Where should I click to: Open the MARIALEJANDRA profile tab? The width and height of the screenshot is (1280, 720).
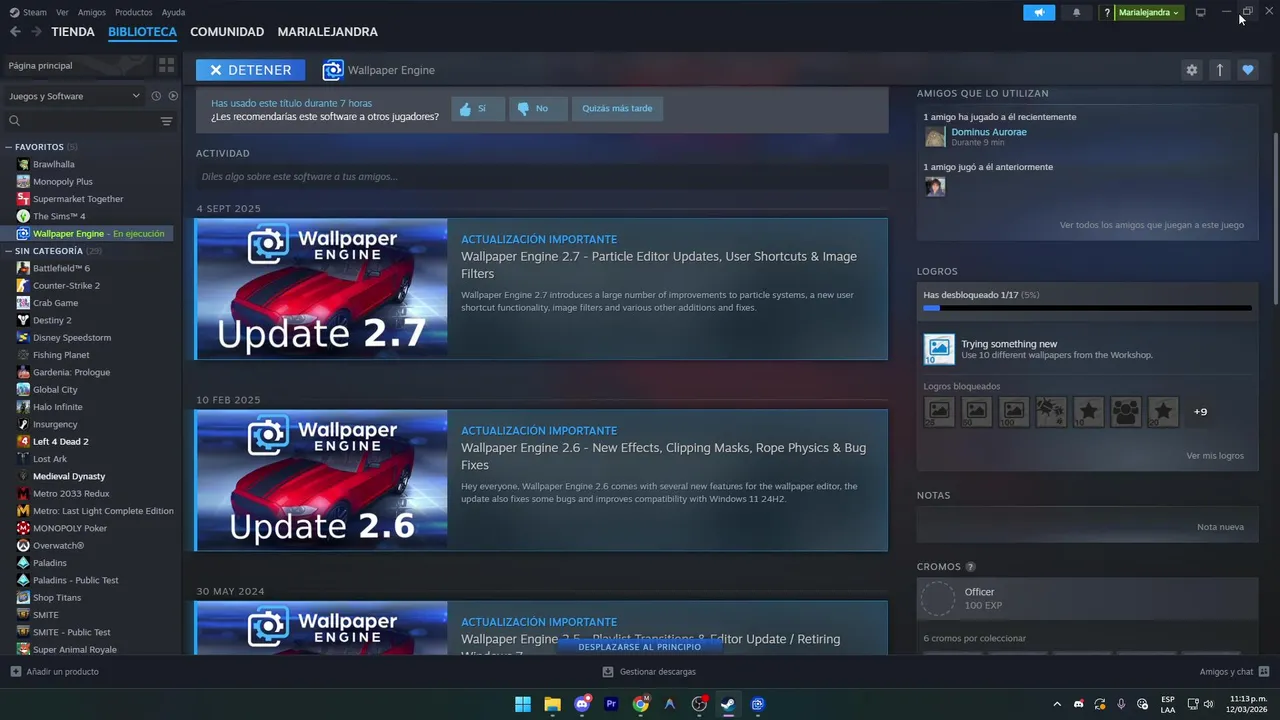click(328, 32)
